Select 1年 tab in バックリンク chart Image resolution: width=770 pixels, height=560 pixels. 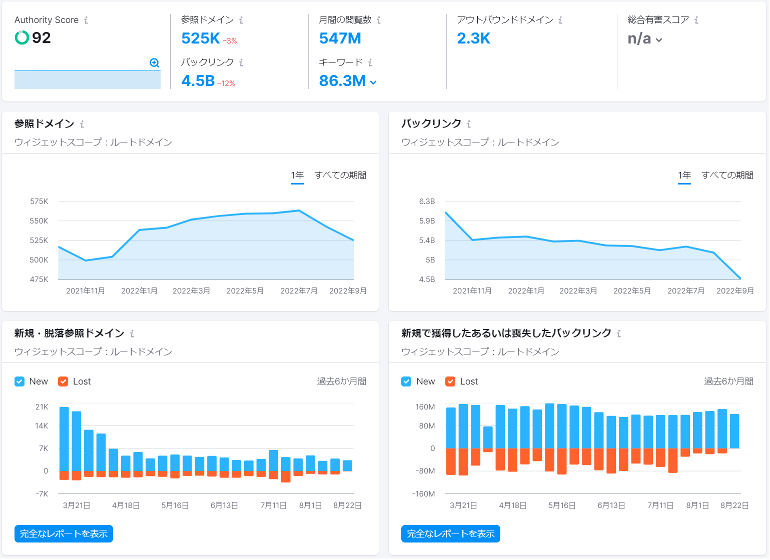pos(684,176)
